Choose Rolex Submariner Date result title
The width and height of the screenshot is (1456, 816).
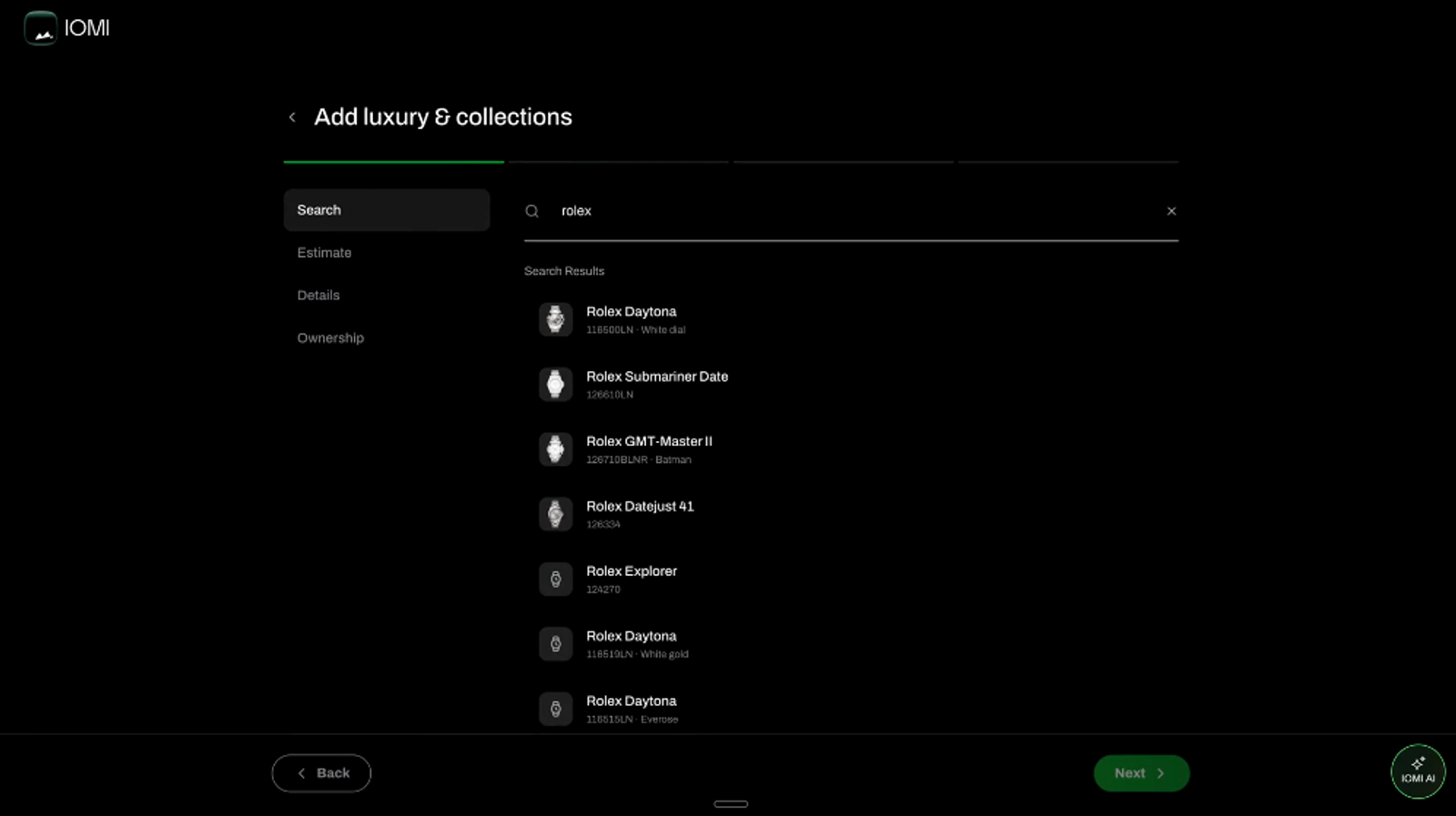click(657, 377)
